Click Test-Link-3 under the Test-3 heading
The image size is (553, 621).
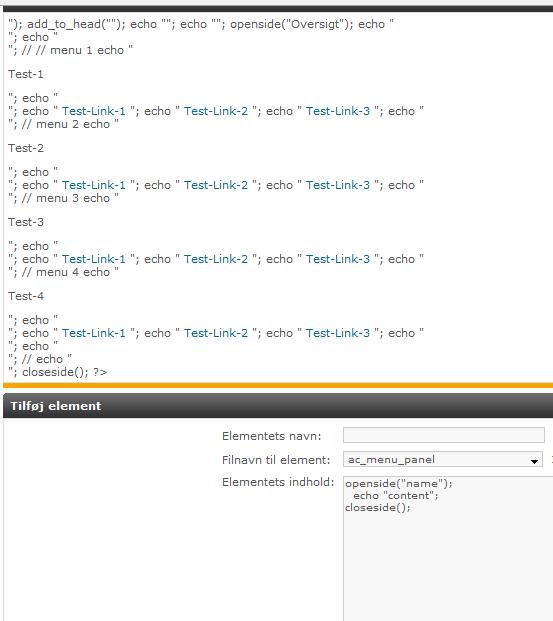coord(338,259)
